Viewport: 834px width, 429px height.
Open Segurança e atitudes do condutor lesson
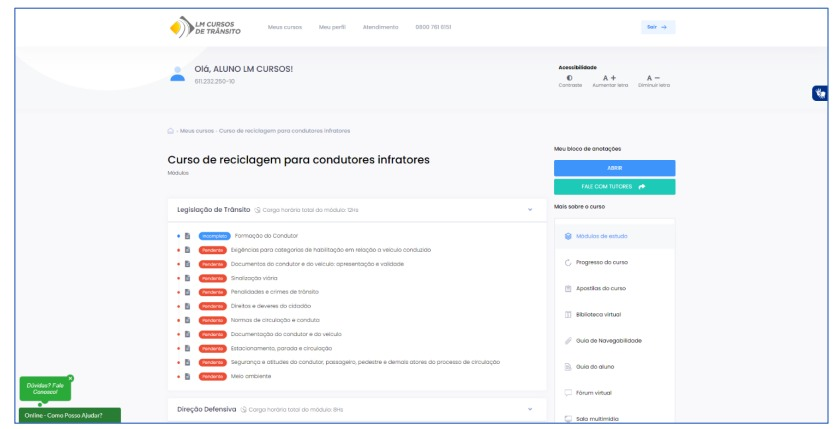tap(365, 362)
